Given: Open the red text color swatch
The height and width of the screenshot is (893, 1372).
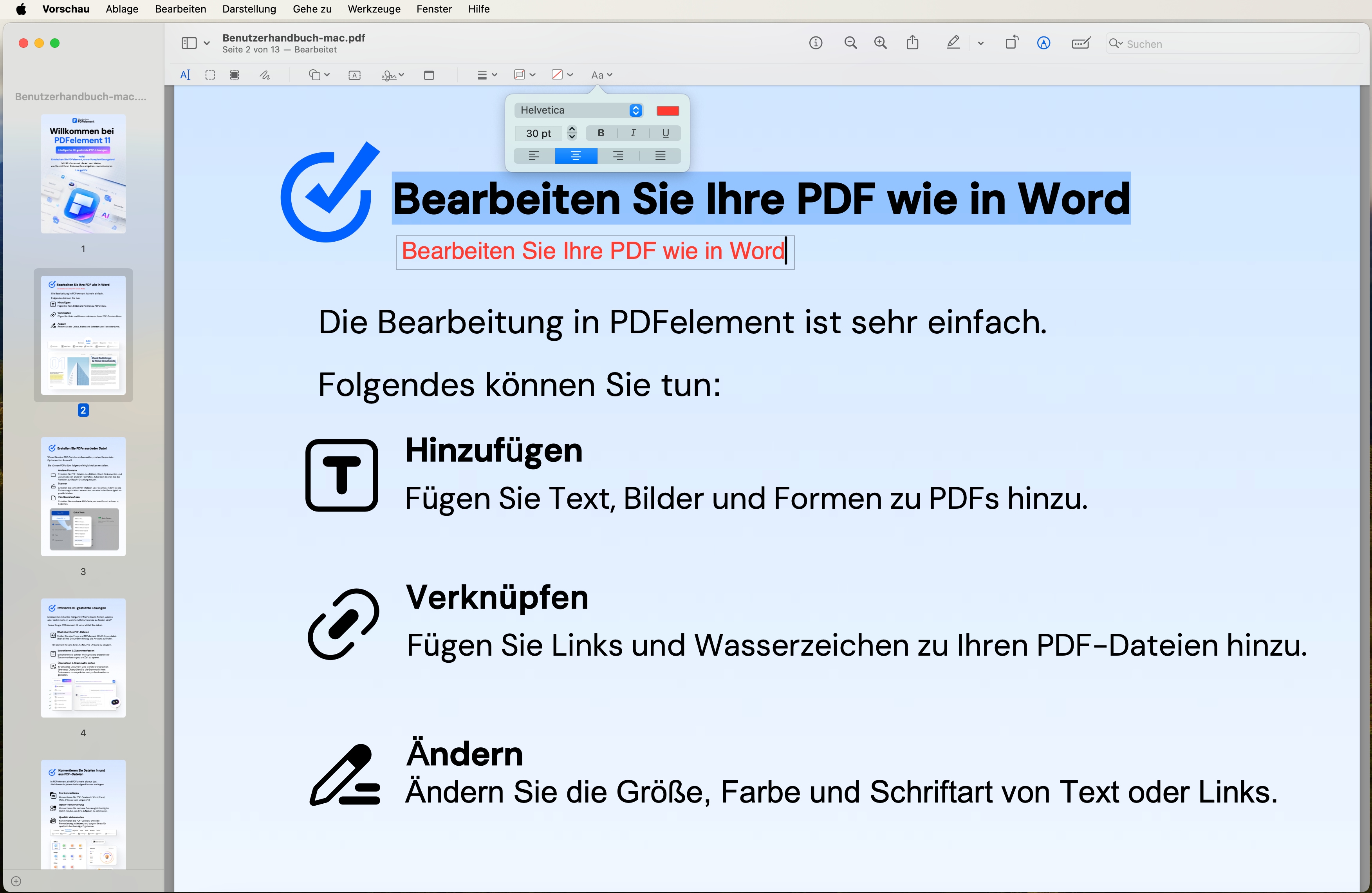Looking at the screenshot, I should coord(668,111).
